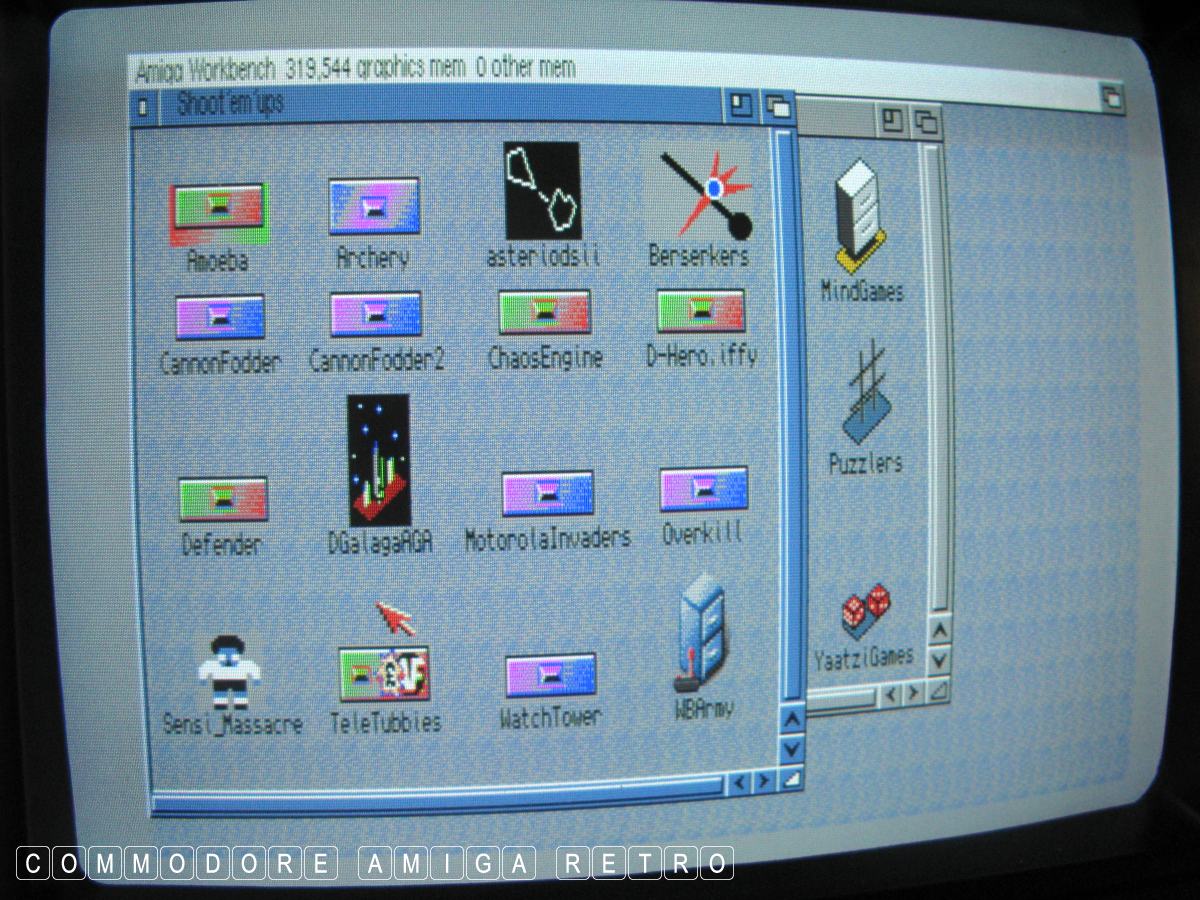Click the Shoot'em'ups right scroll arrow
1200x900 pixels.
tap(764, 780)
